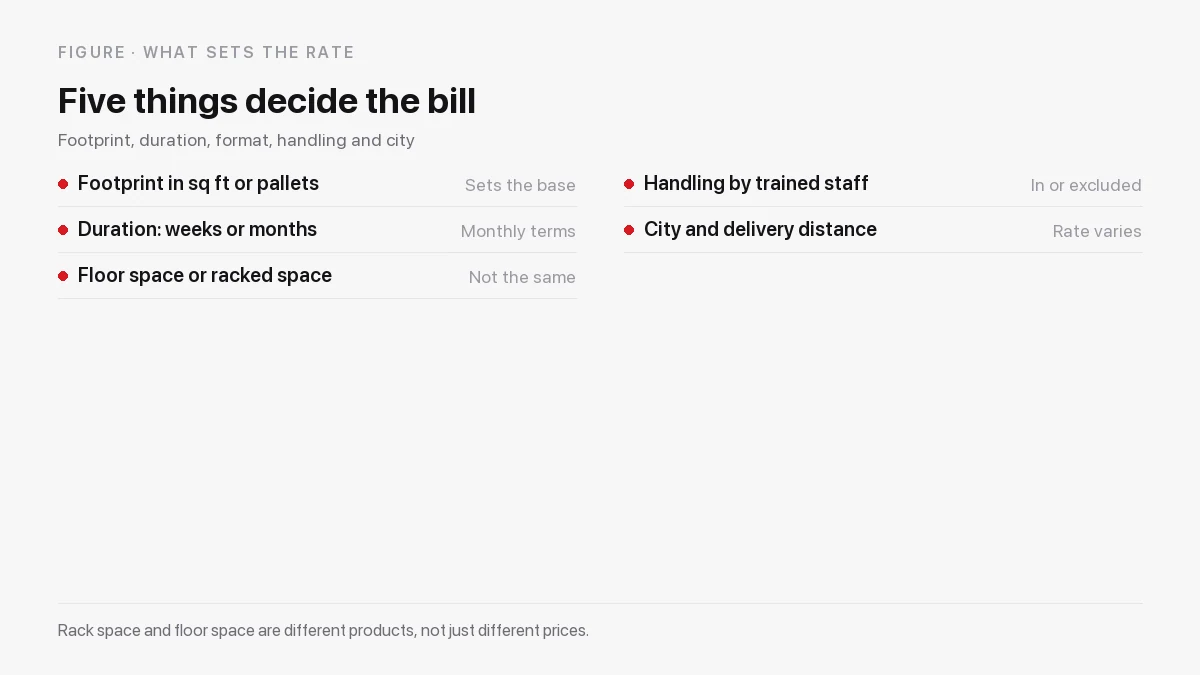Select 'Duration: weeks or months' text
The width and height of the screenshot is (1200, 675).
[197, 230]
